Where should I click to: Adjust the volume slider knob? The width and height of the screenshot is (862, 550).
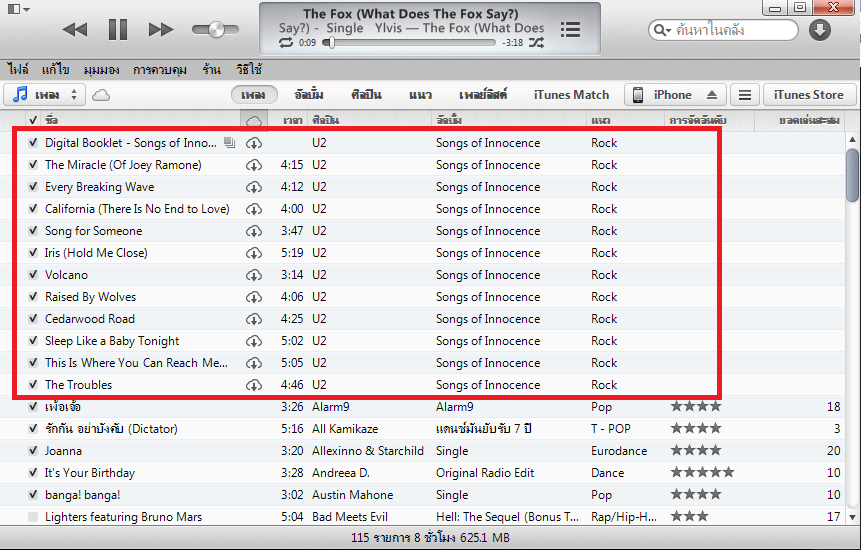[x=216, y=29]
